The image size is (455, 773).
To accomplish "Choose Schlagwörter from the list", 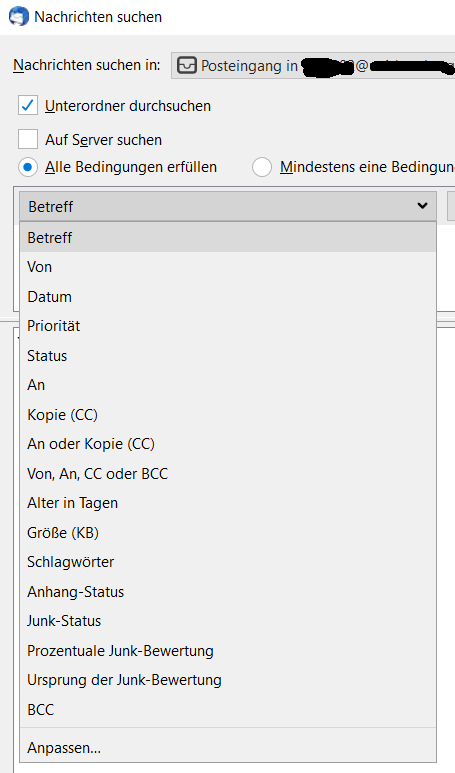I will [x=228, y=562].
